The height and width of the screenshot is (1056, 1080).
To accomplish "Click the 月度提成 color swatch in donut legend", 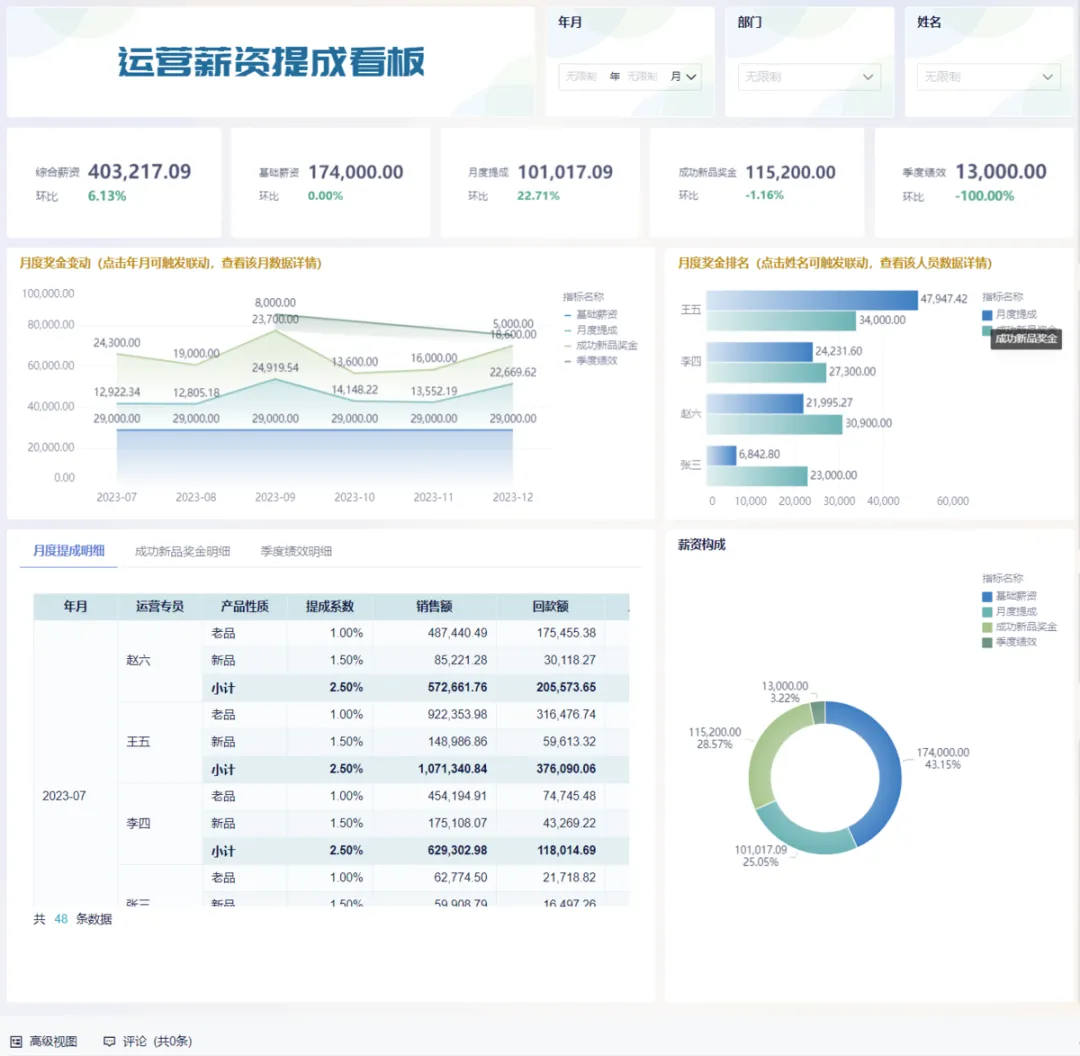I will pyautogui.click(x=987, y=612).
